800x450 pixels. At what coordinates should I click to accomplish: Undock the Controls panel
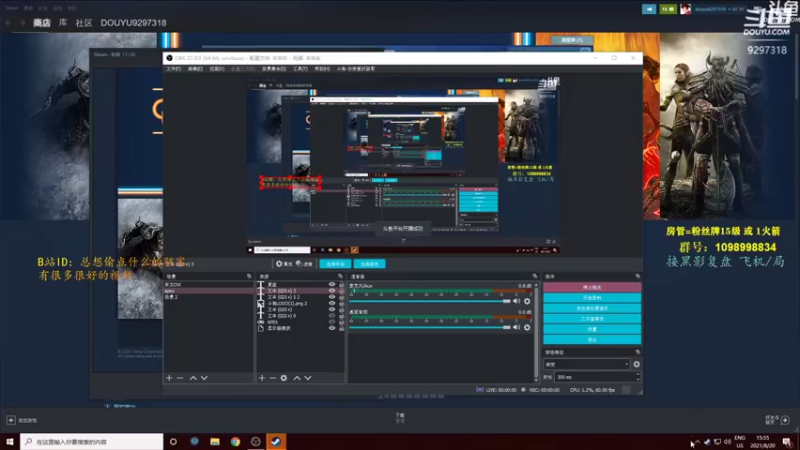(637, 277)
